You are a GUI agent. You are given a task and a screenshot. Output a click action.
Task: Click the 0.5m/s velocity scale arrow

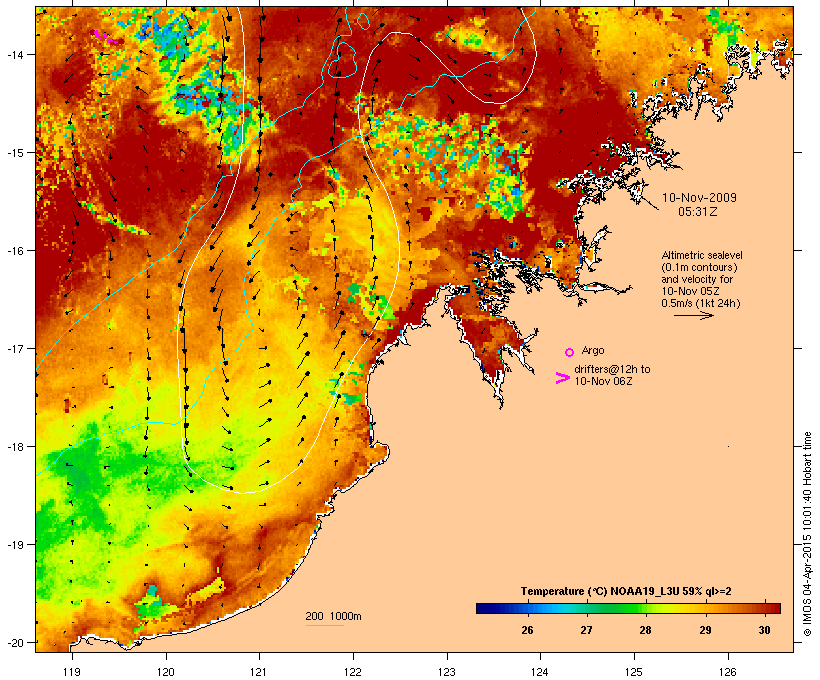[x=693, y=315]
